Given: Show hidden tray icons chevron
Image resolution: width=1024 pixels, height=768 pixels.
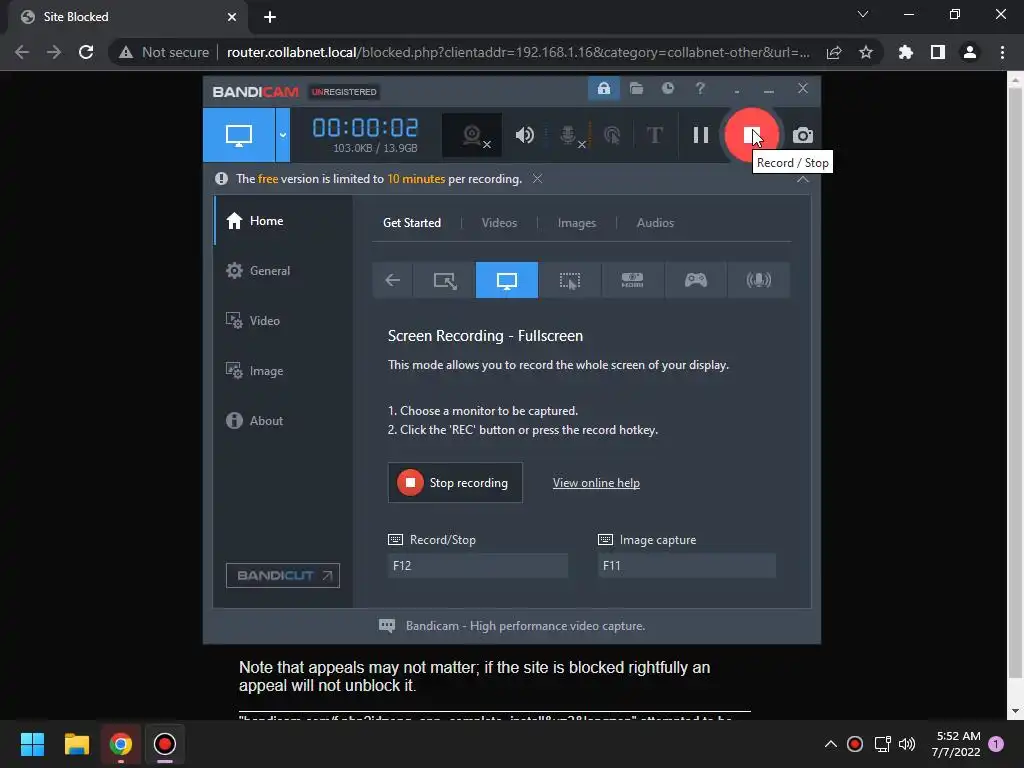Looking at the screenshot, I should point(831,744).
